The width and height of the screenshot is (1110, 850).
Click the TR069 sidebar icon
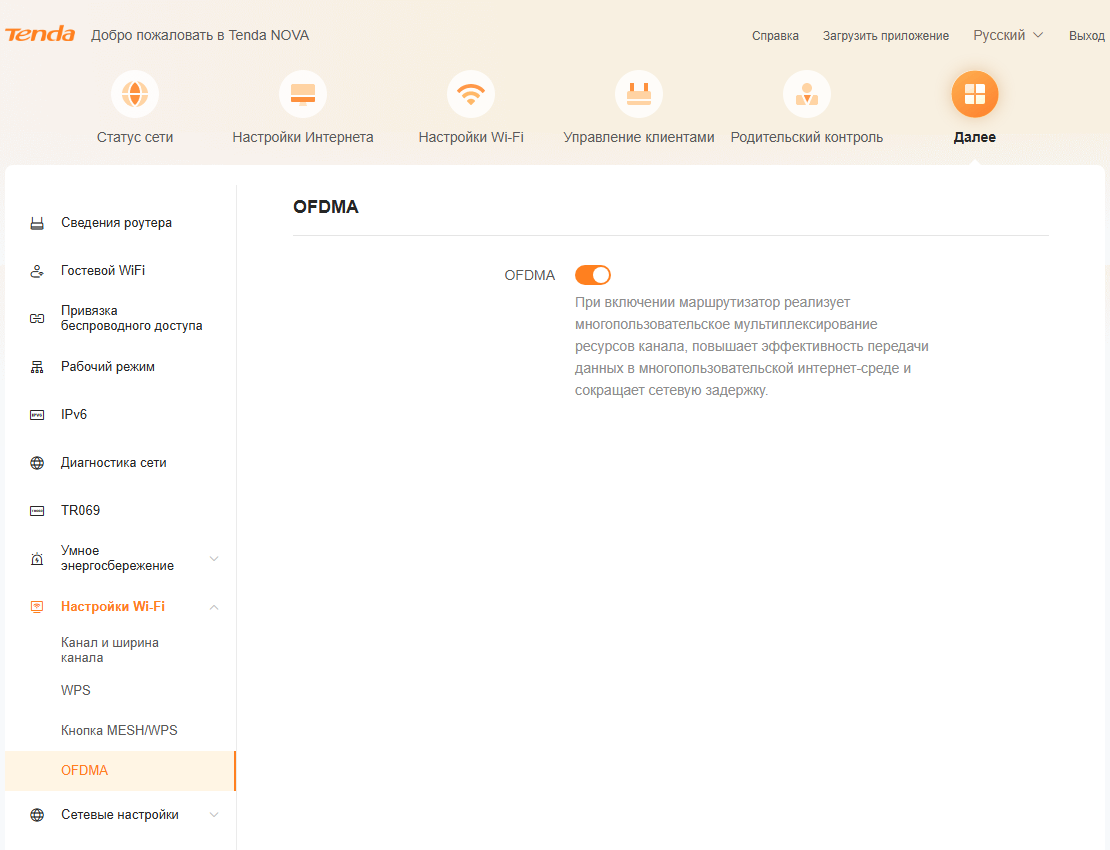click(x=37, y=511)
